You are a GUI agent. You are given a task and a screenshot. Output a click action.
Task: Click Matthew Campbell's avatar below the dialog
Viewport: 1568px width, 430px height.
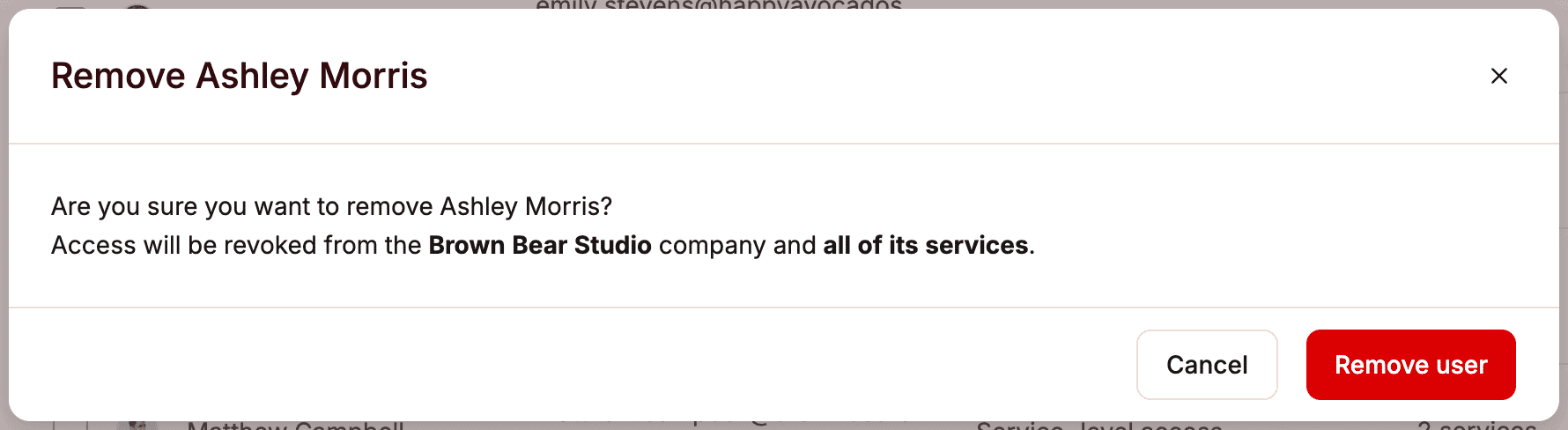[x=137, y=426]
